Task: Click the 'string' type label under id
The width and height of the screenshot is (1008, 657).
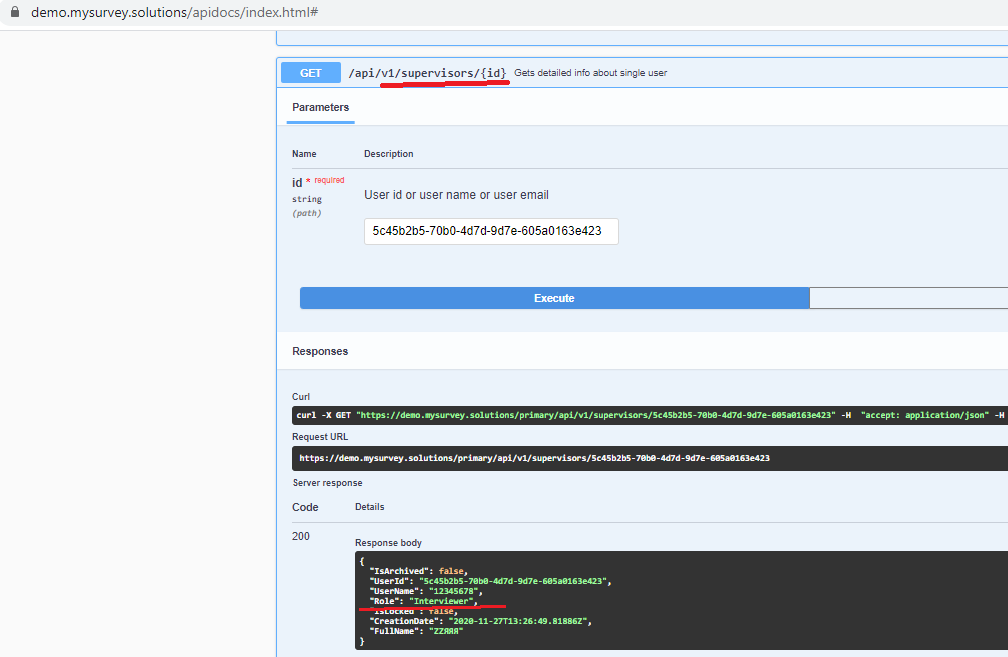Action: 307,199
